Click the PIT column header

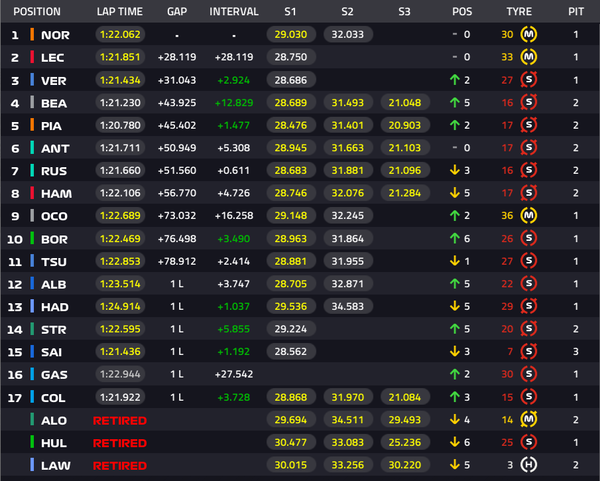[x=576, y=12]
